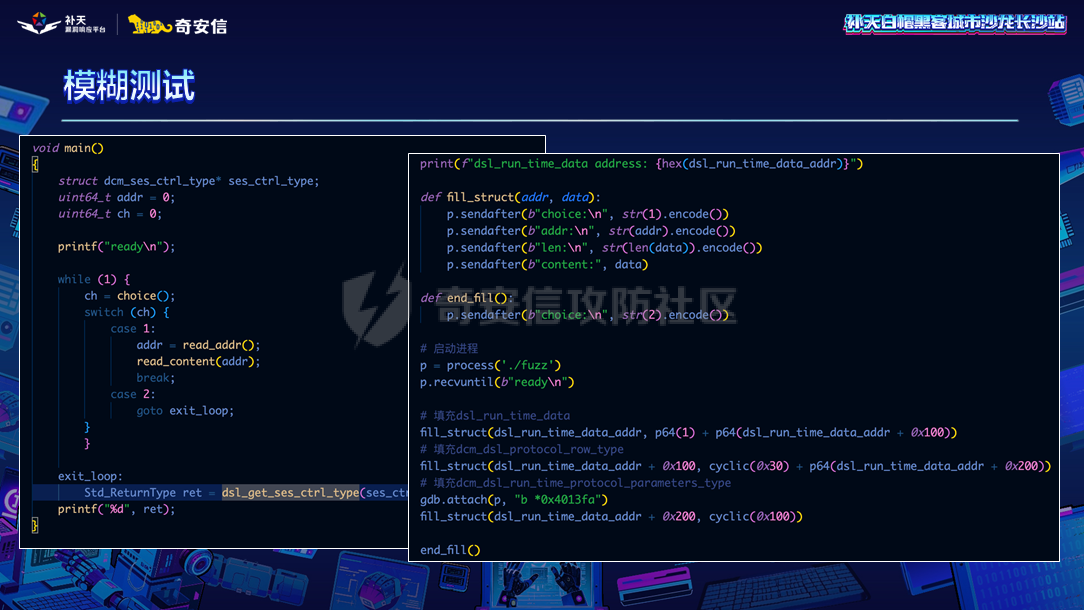Click the process('./fuzz') assignment line

pyautogui.click(x=490, y=365)
